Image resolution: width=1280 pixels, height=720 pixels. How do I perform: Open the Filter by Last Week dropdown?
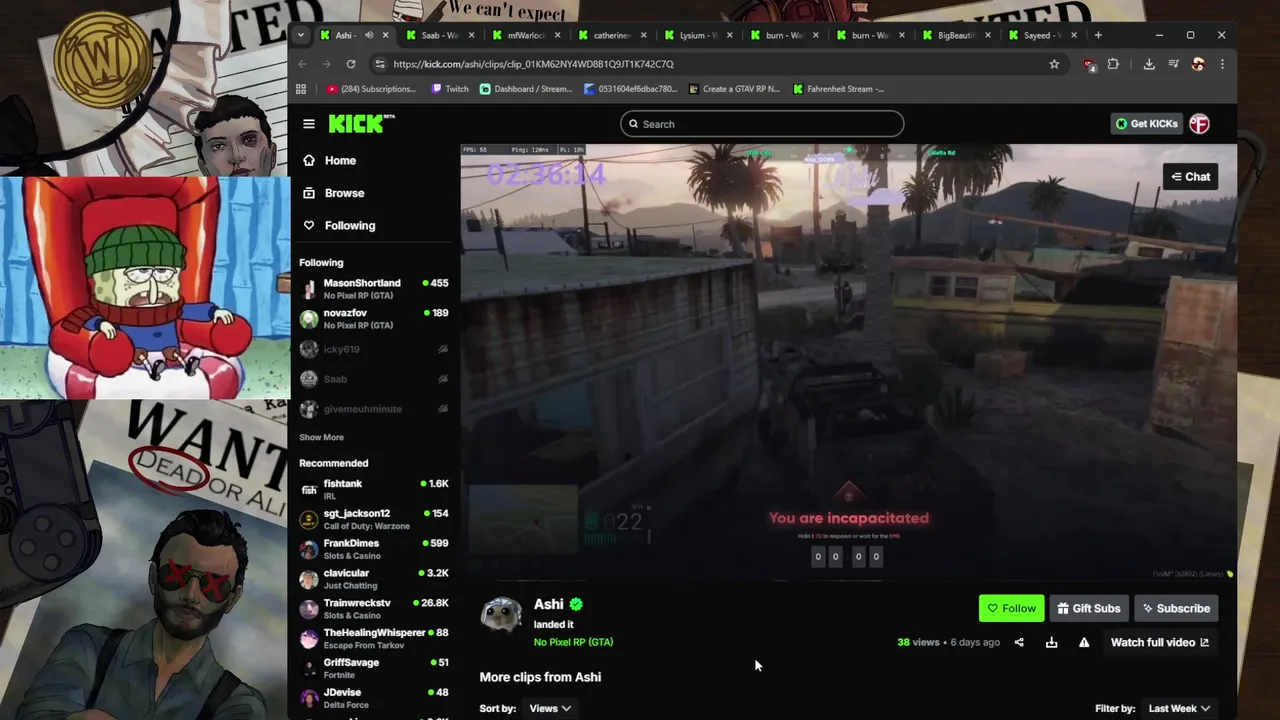click(1179, 708)
